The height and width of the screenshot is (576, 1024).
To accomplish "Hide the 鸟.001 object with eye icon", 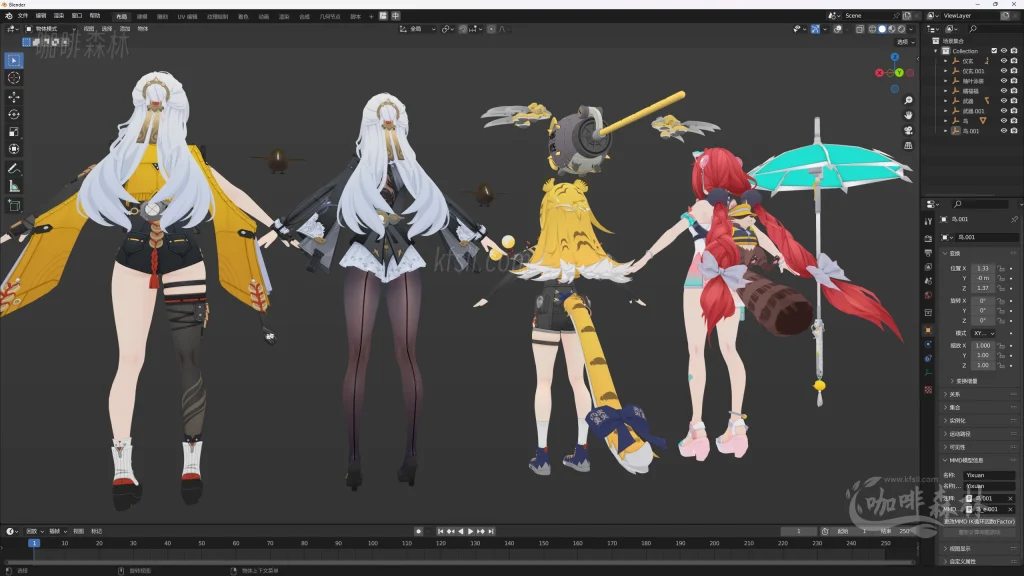I will 1004,131.
